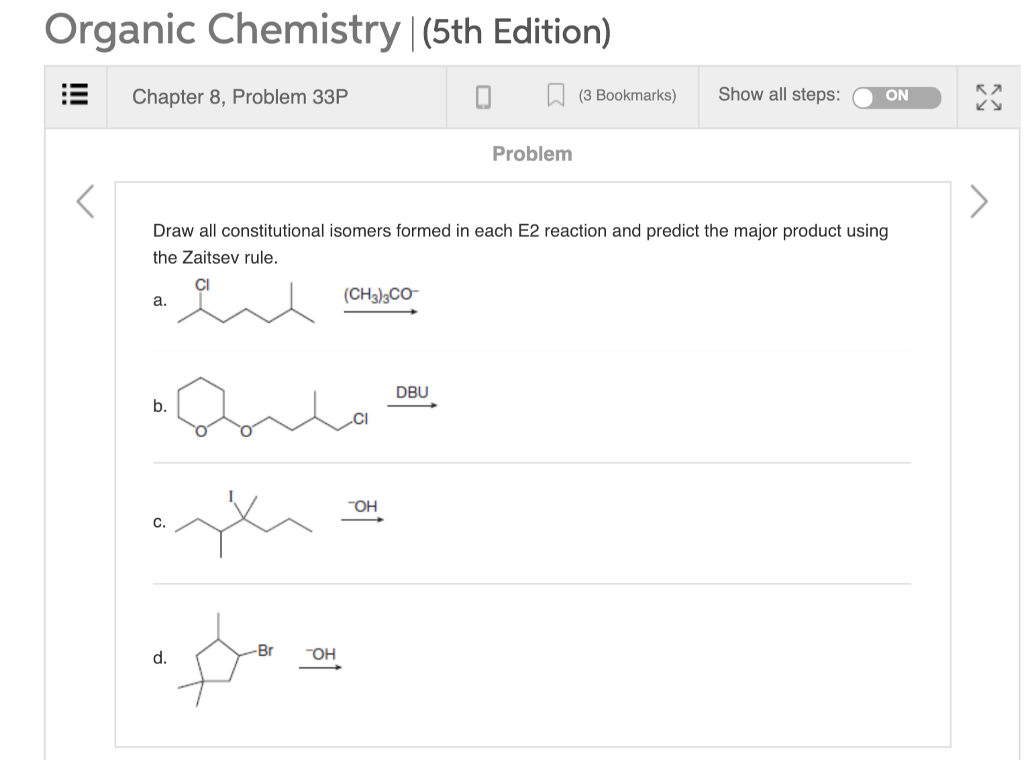Click the Zaitsev rule problem text area
Image resolution: width=1024 pixels, height=760 pixels.
tap(519, 243)
